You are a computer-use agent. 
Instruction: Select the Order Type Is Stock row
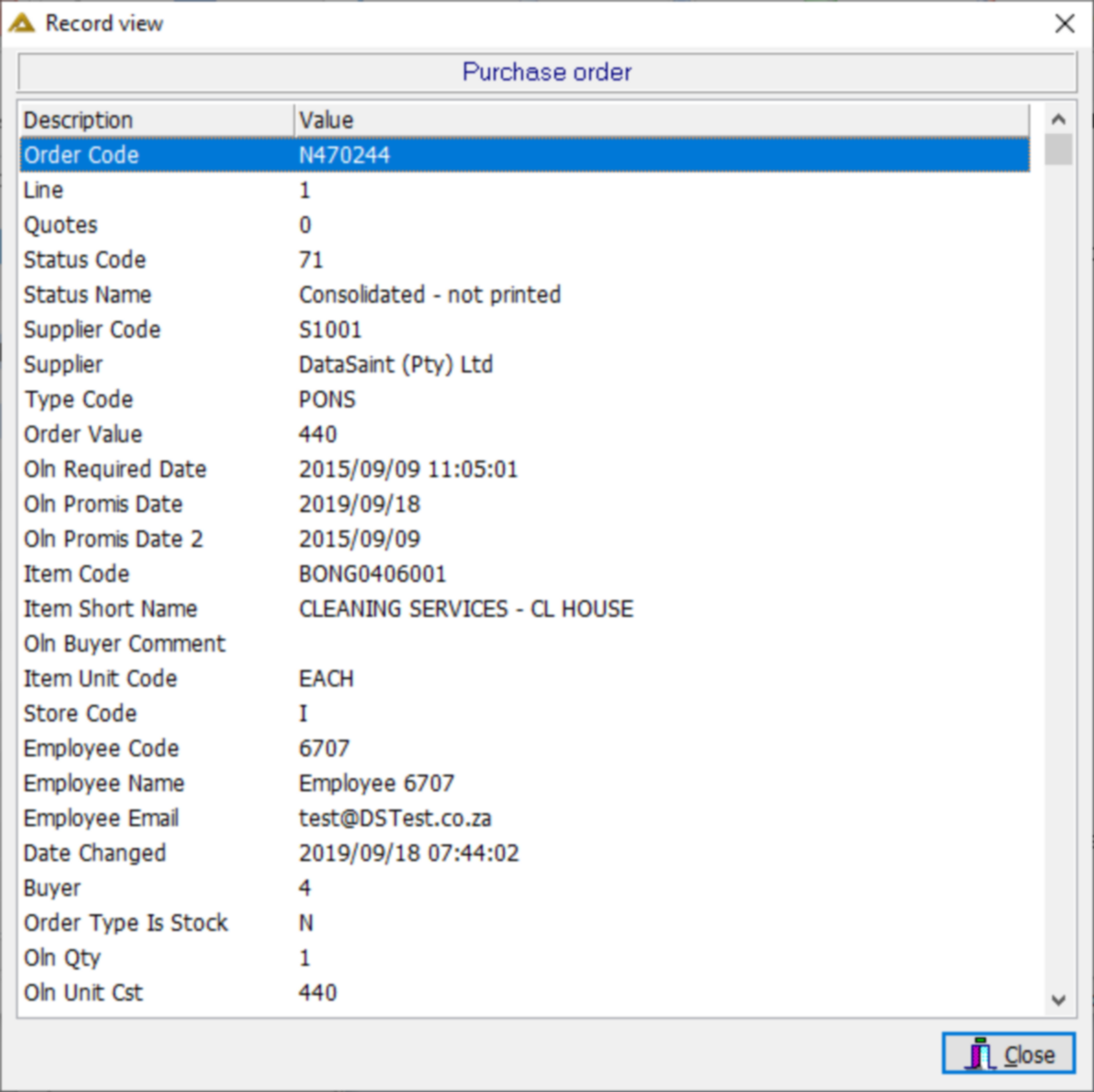pyautogui.click(x=525, y=922)
